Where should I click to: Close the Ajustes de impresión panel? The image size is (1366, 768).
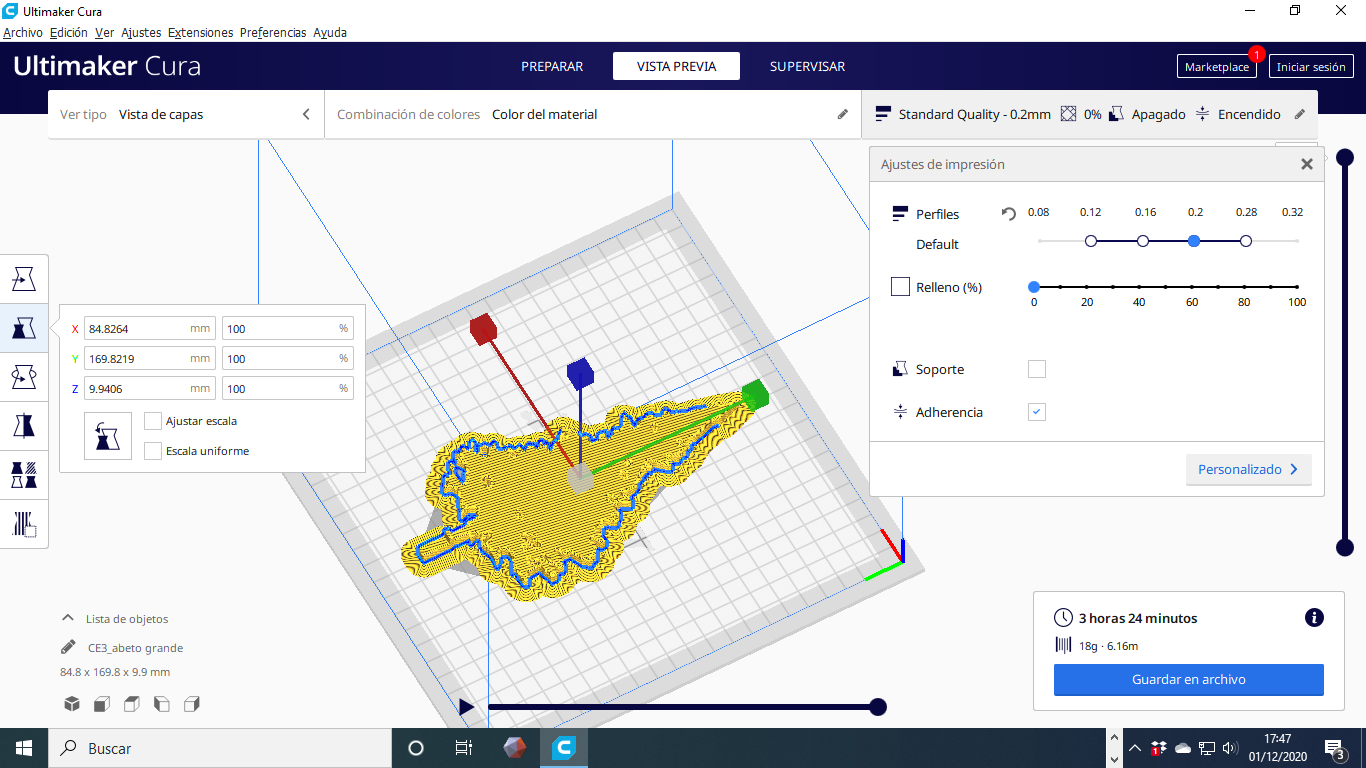tap(1307, 164)
